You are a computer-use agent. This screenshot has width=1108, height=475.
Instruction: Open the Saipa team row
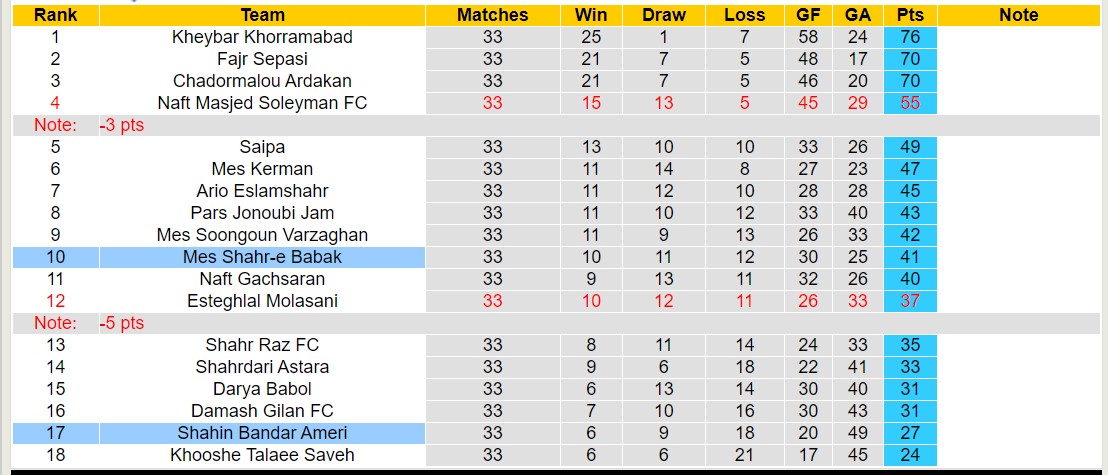(x=262, y=147)
